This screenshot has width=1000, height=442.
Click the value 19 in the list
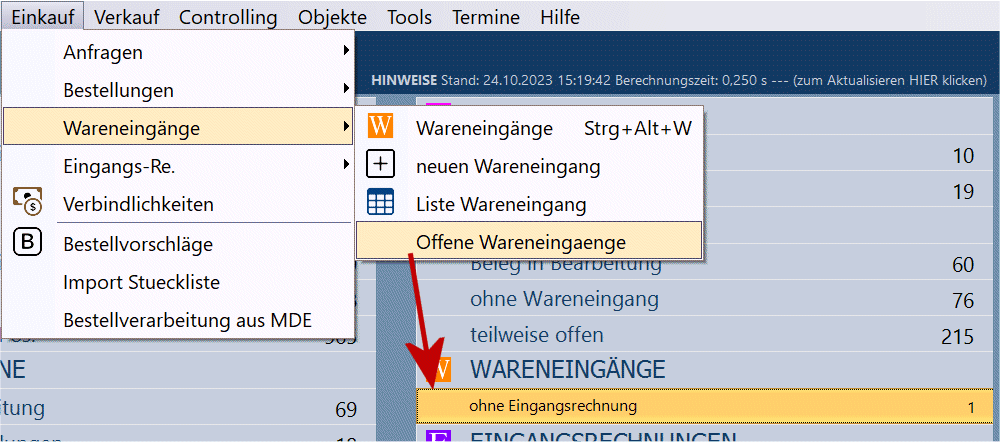click(962, 191)
